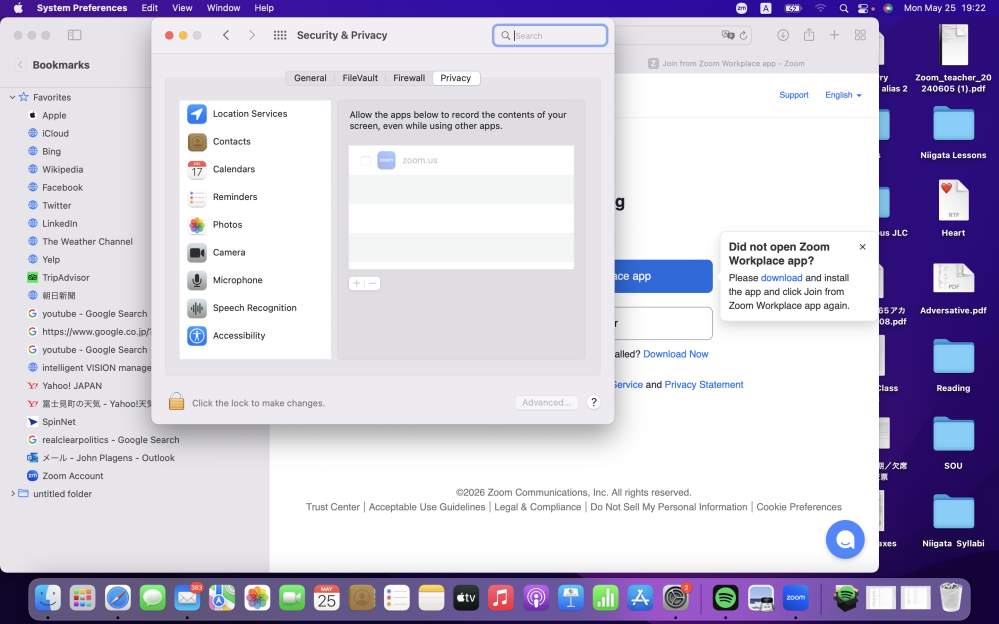Enable zoom.us screen recording checkbox
Image resolution: width=999 pixels, height=624 pixels.
(365, 161)
